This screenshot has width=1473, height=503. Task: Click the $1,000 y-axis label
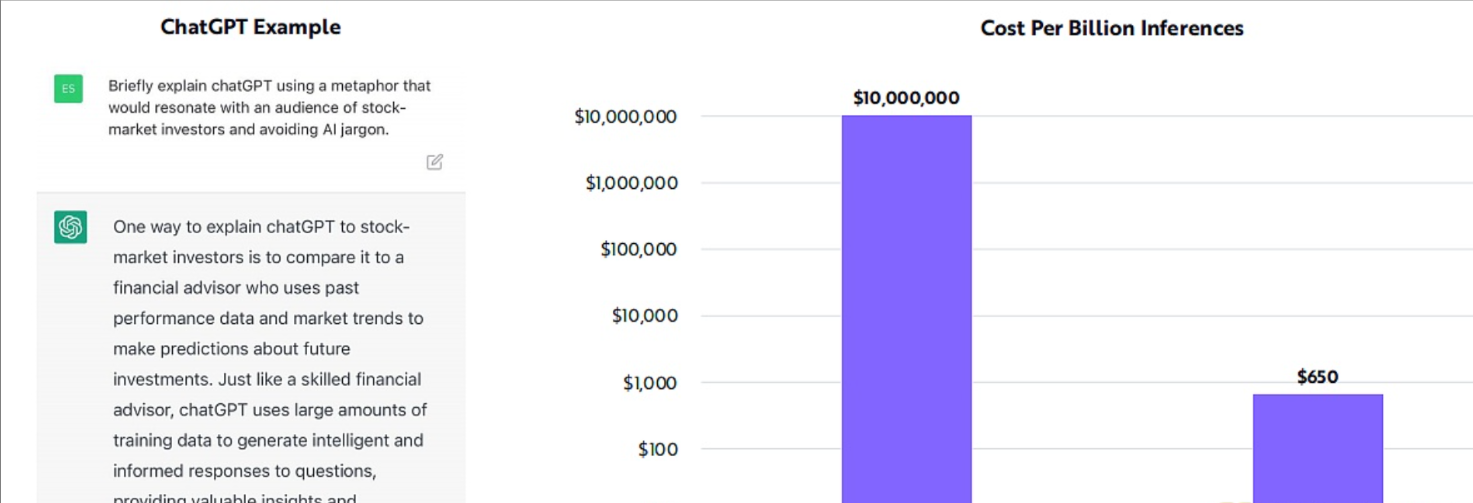(650, 382)
